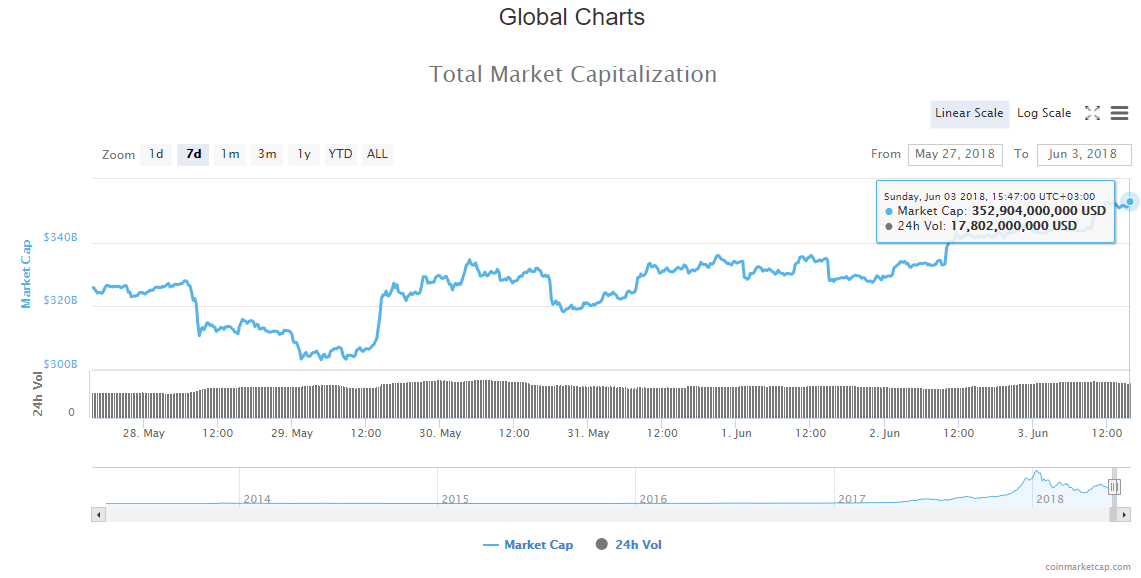The image size is (1141, 578).
Task: Switch to the YTD zoom range
Action: [x=340, y=154]
